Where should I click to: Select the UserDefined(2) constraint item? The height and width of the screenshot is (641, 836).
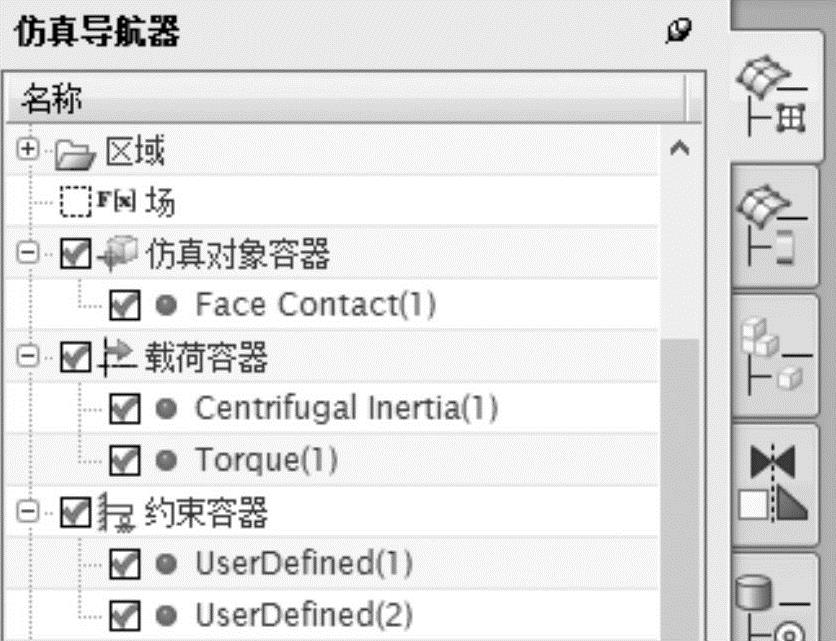click(303, 614)
